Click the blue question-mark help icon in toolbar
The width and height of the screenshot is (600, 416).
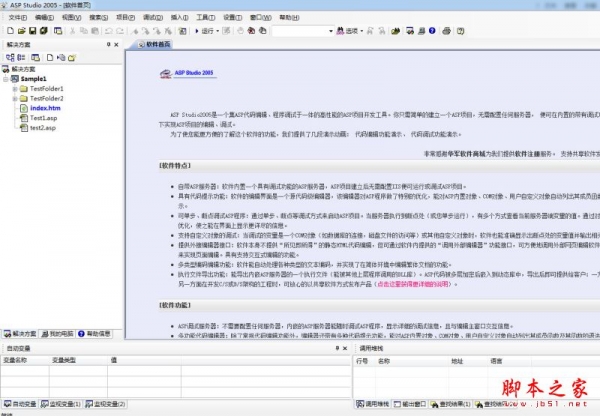(x=432, y=31)
